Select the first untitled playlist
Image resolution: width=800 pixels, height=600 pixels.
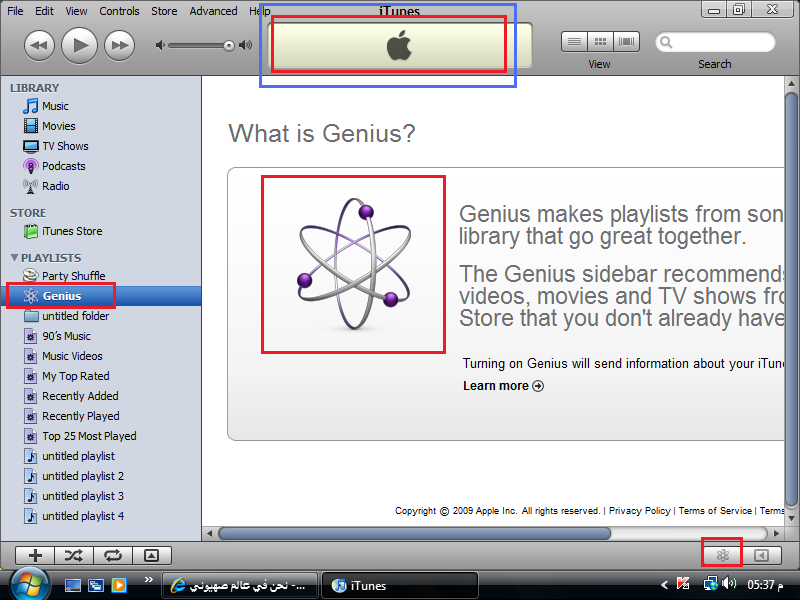[x=69, y=456]
